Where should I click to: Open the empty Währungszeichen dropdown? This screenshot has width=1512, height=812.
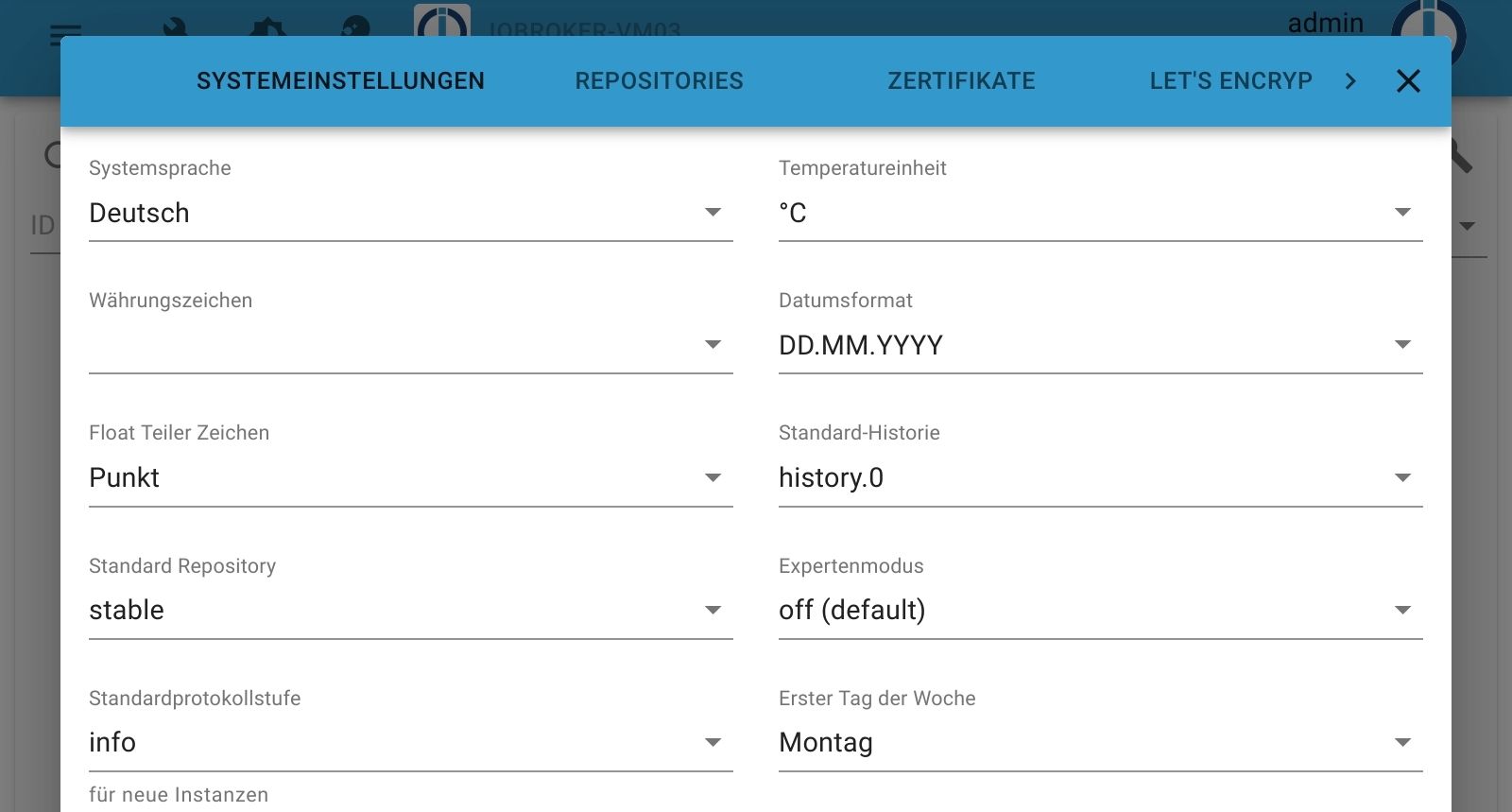(410, 346)
